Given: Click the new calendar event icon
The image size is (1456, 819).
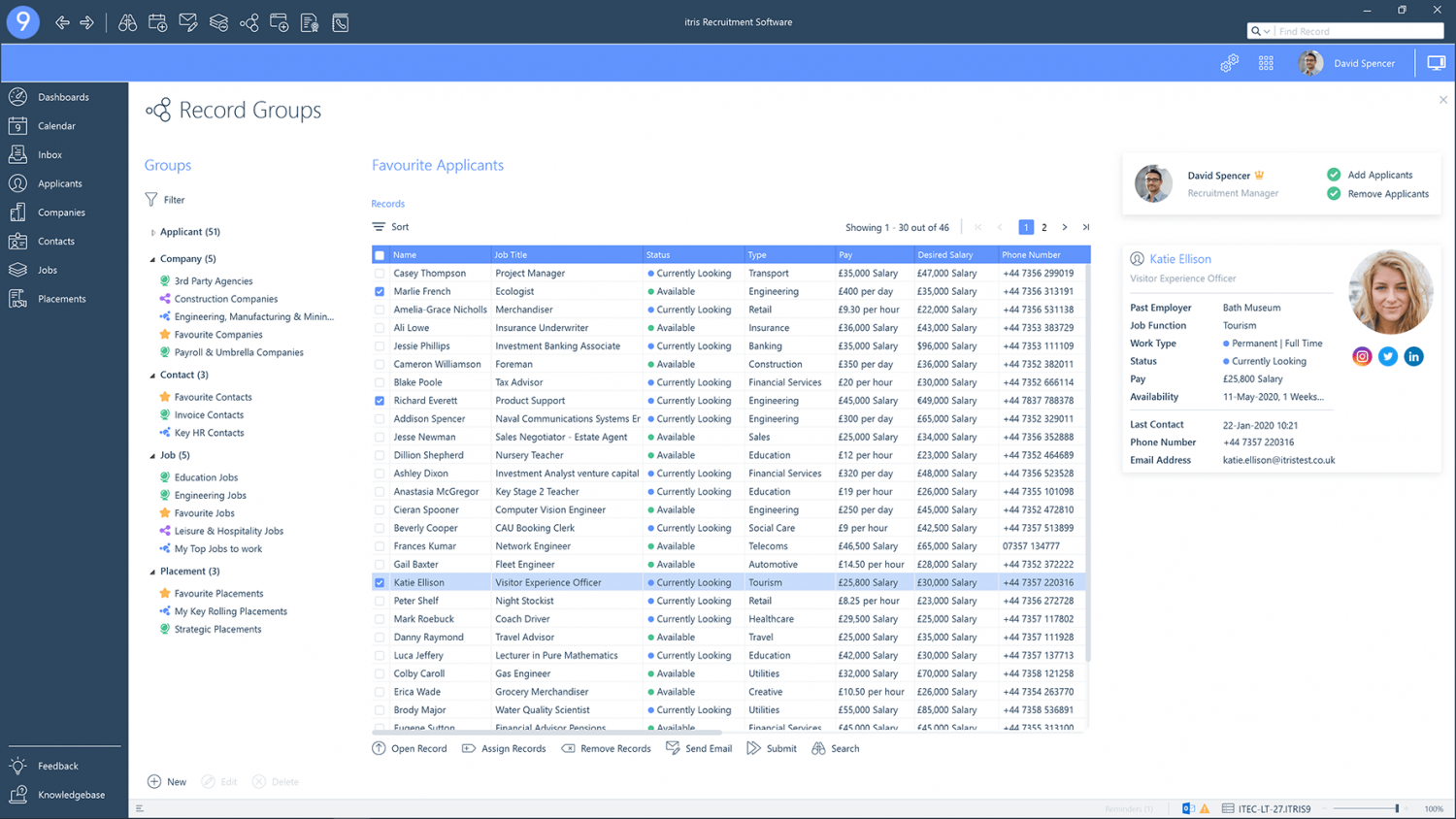Looking at the screenshot, I should click(157, 22).
